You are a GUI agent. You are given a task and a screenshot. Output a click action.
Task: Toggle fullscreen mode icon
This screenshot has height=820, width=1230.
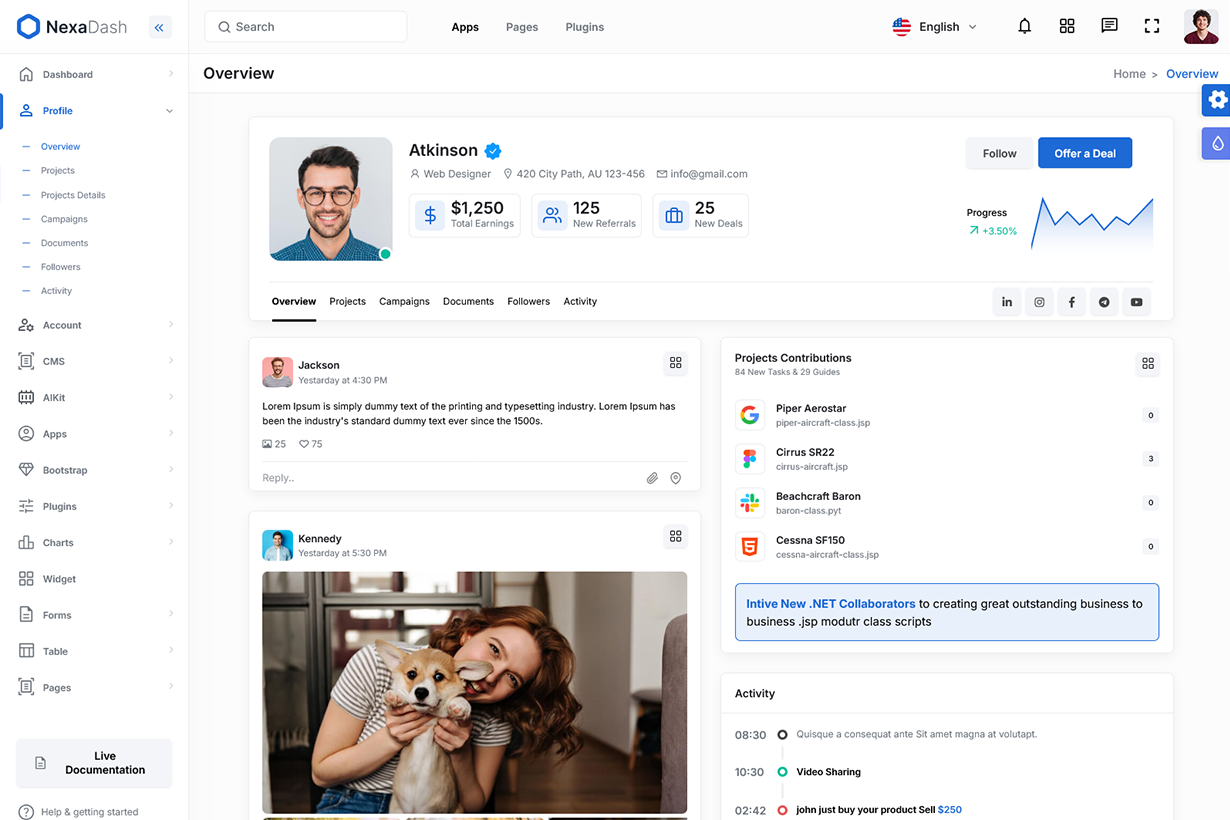point(1152,27)
